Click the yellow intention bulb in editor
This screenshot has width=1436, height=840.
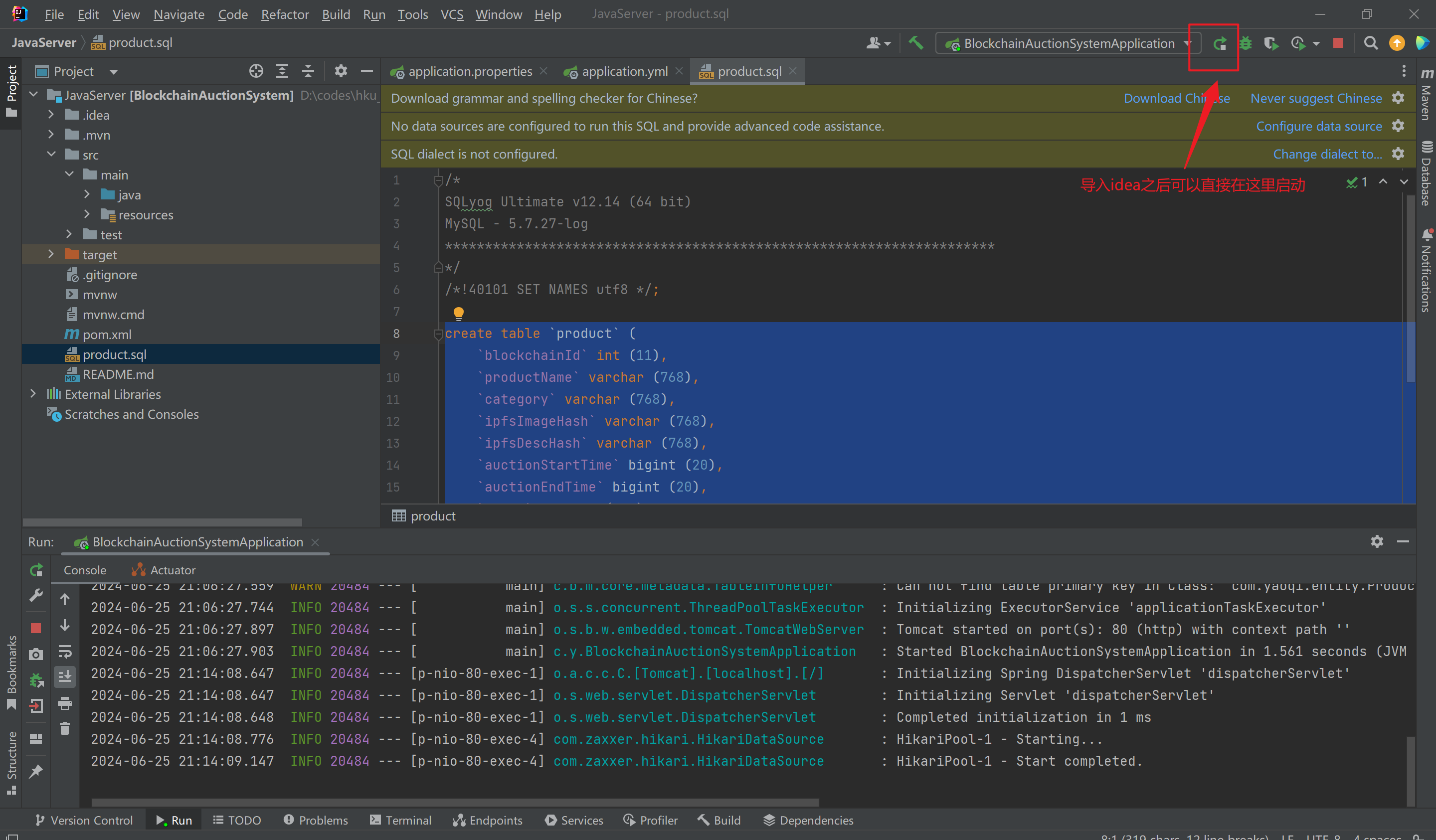point(458,312)
